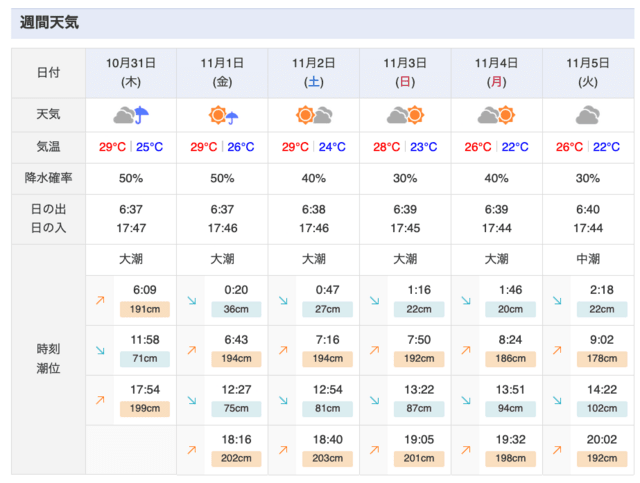Screen dimensions: 640x483
Task: Click the 週間天気 section heading
Action: coord(49,22)
